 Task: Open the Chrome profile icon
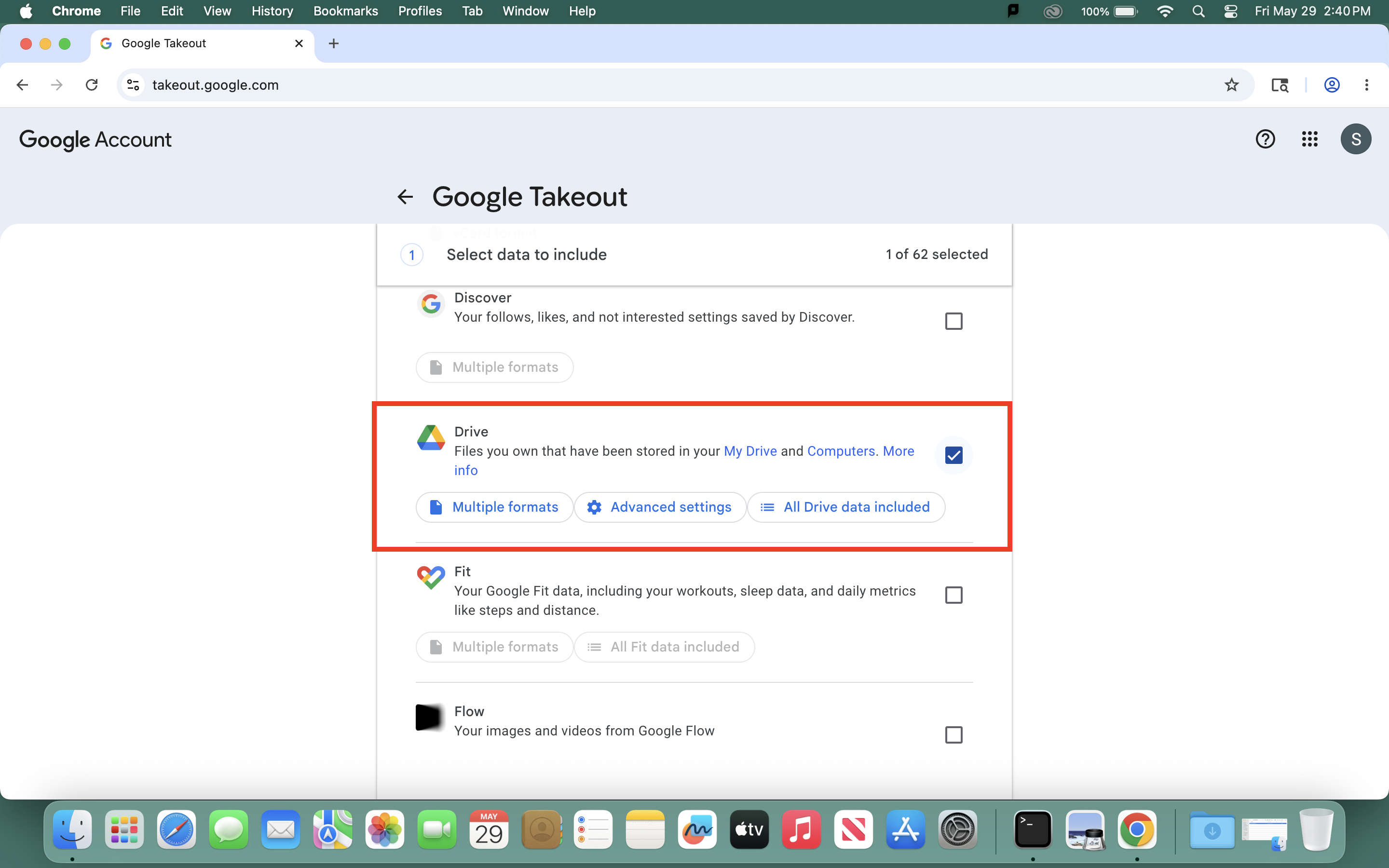(x=1332, y=85)
